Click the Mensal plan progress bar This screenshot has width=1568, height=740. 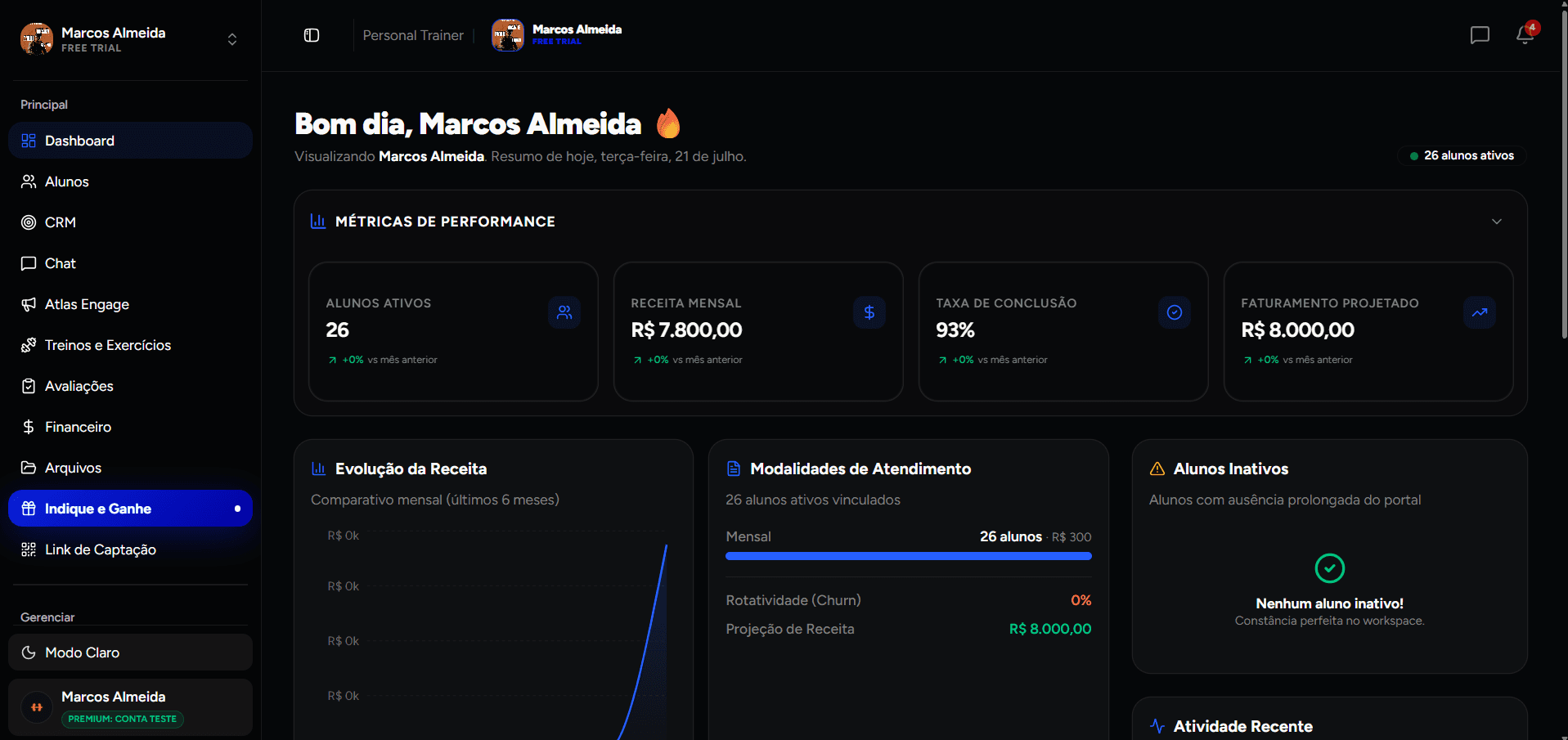(x=909, y=556)
